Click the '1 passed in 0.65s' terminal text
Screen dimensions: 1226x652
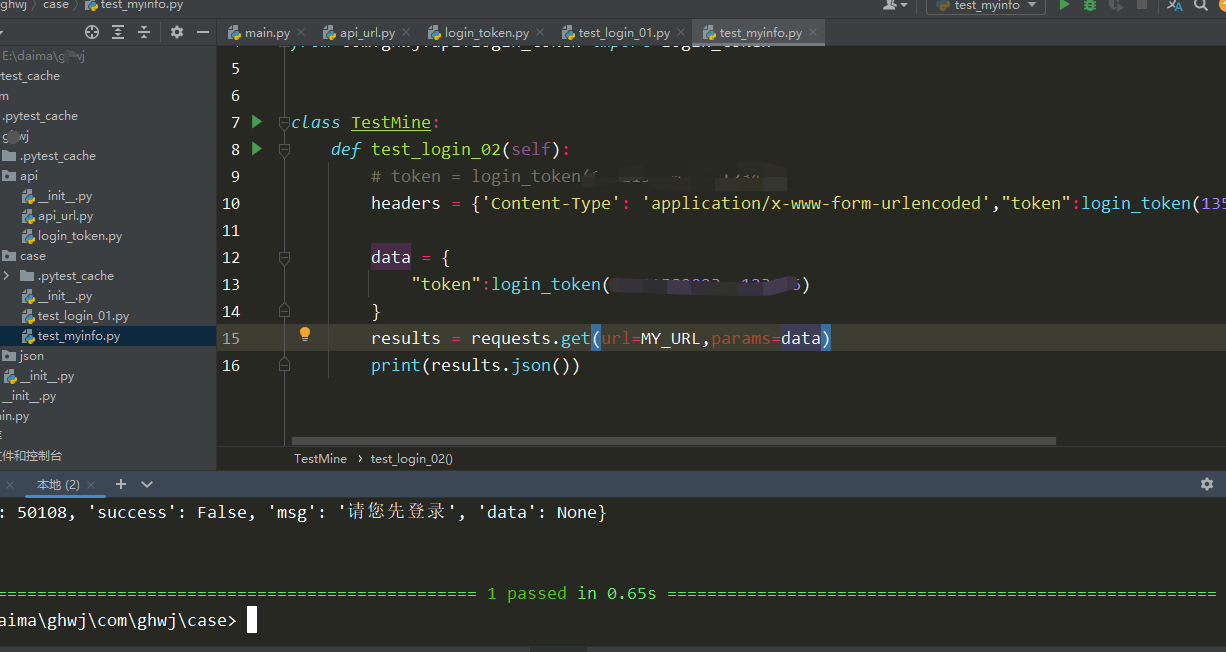572,593
